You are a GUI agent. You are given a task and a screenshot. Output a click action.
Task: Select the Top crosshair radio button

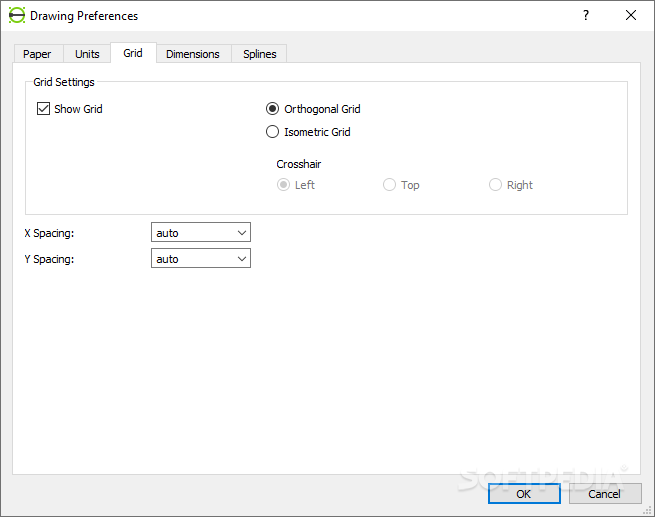389,185
